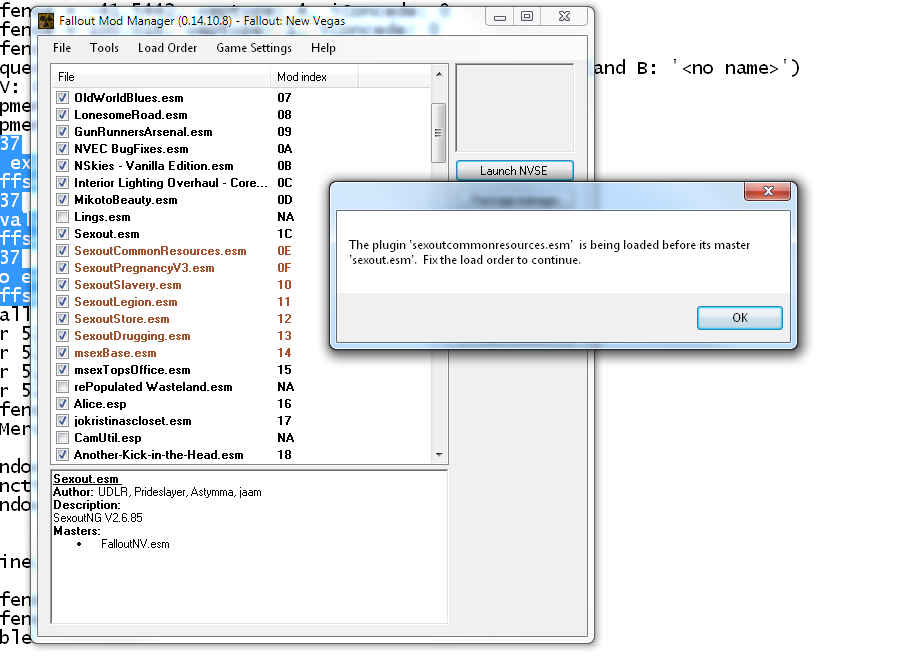Screen dimensions: 908x667
Task: Disable the SexoutCommonResources.esm checkbox
Action: 63,251
